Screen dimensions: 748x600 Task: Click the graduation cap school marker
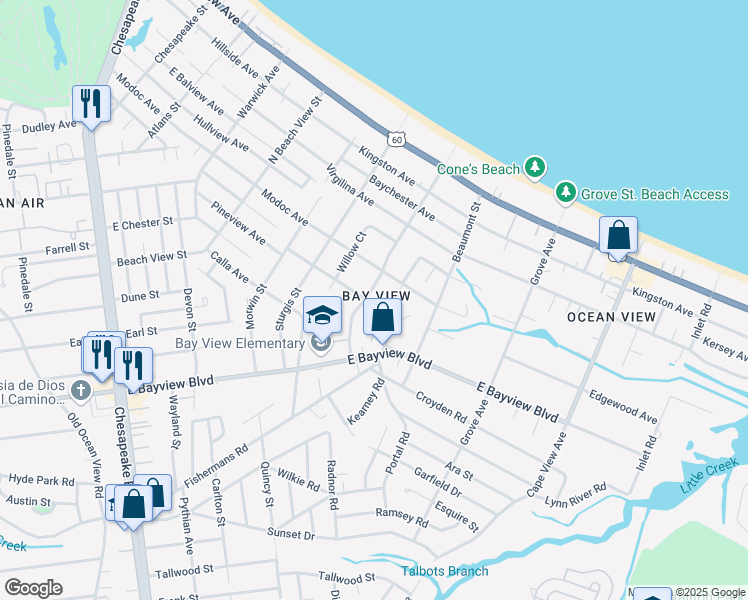tap(322, 316)
